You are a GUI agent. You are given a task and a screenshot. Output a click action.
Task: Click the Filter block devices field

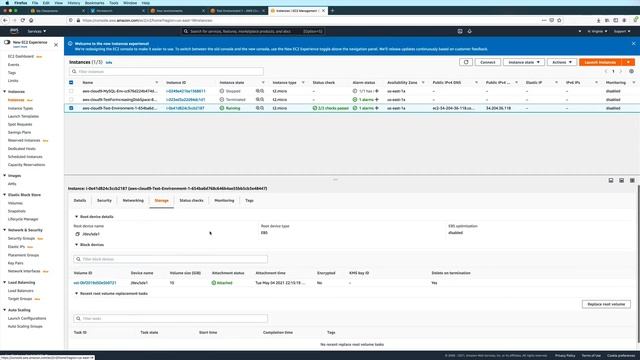click(171, 259)
